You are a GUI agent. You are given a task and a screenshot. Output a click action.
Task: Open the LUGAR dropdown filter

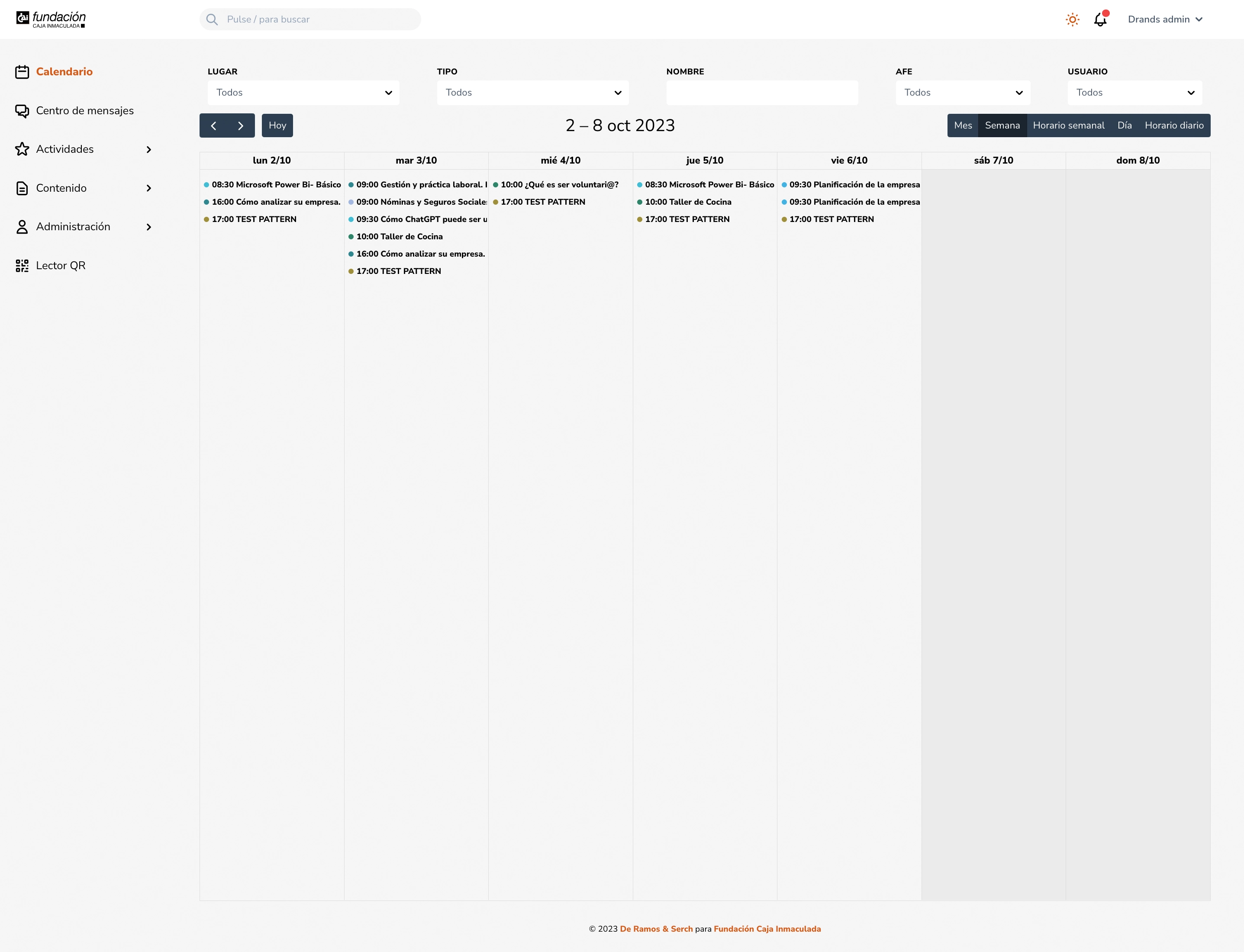[303, 92]
